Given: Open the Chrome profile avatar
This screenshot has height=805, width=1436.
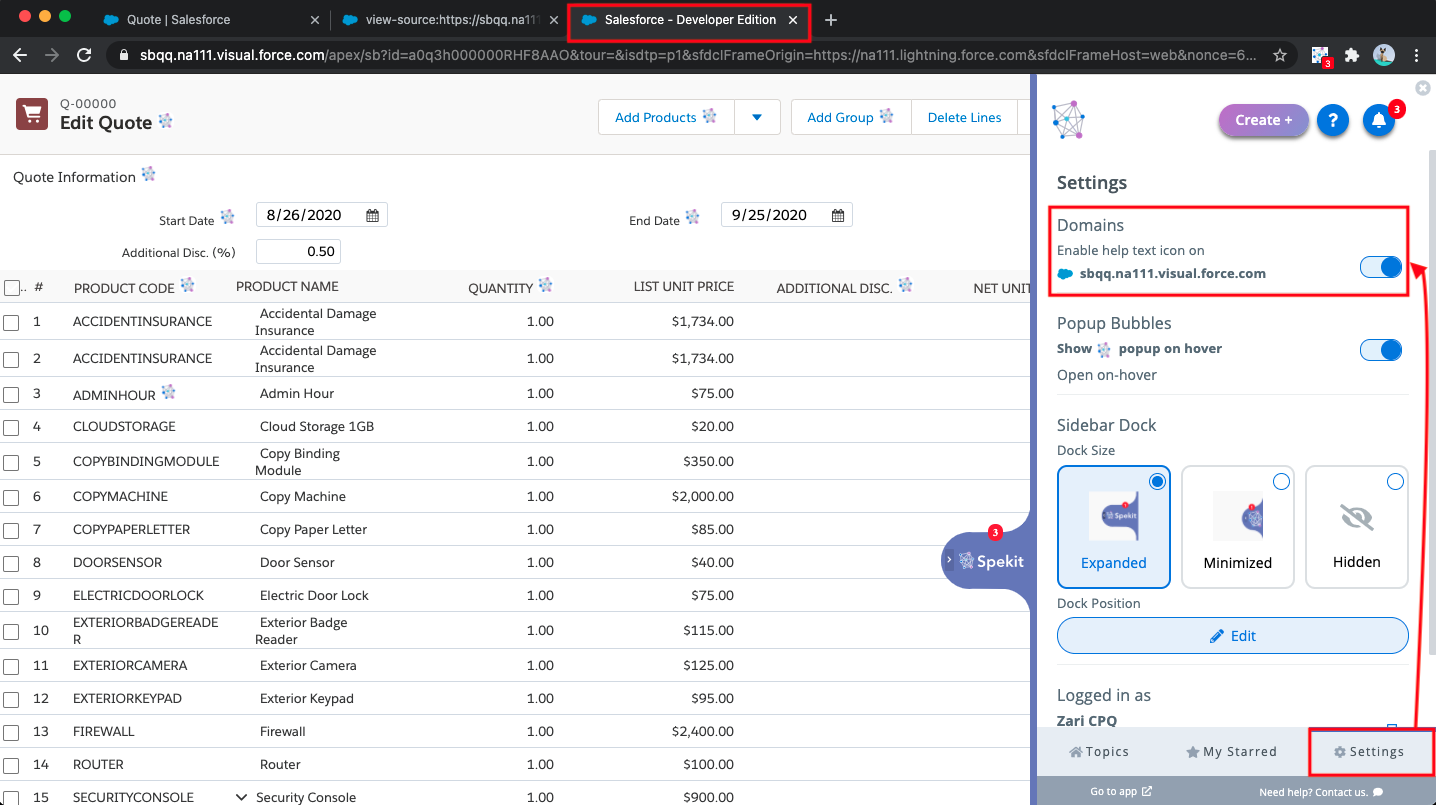Looking at the screenshot, I should [x=1384, y=55].
